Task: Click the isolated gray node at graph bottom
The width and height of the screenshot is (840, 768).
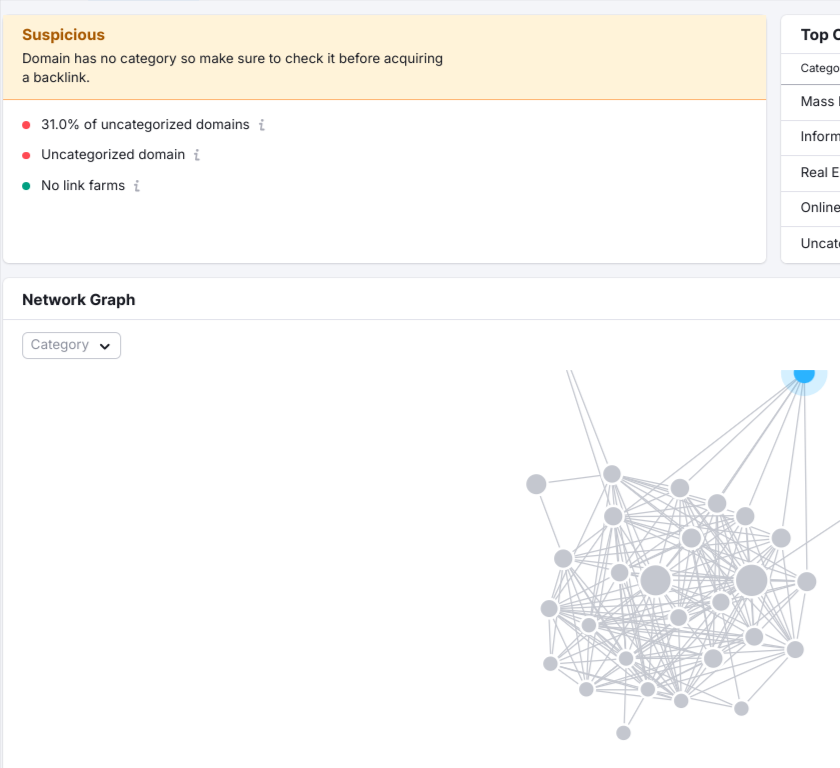Action: click(x=623, y=733)
